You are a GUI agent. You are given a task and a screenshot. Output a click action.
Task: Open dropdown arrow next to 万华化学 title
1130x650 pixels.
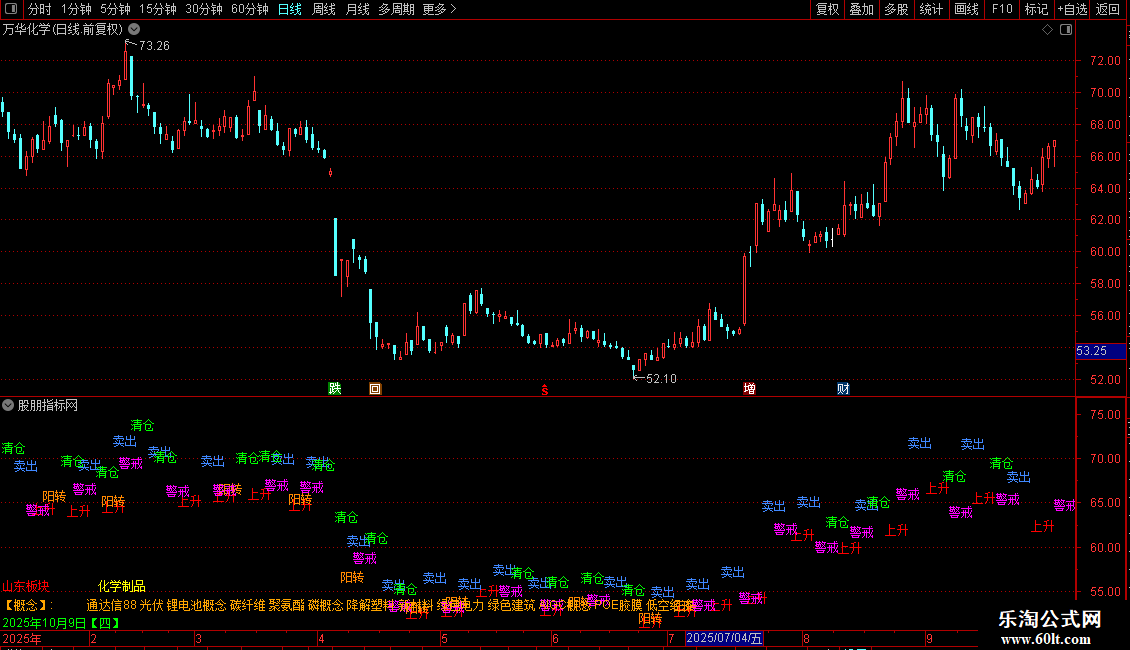(x=134, y=30)
